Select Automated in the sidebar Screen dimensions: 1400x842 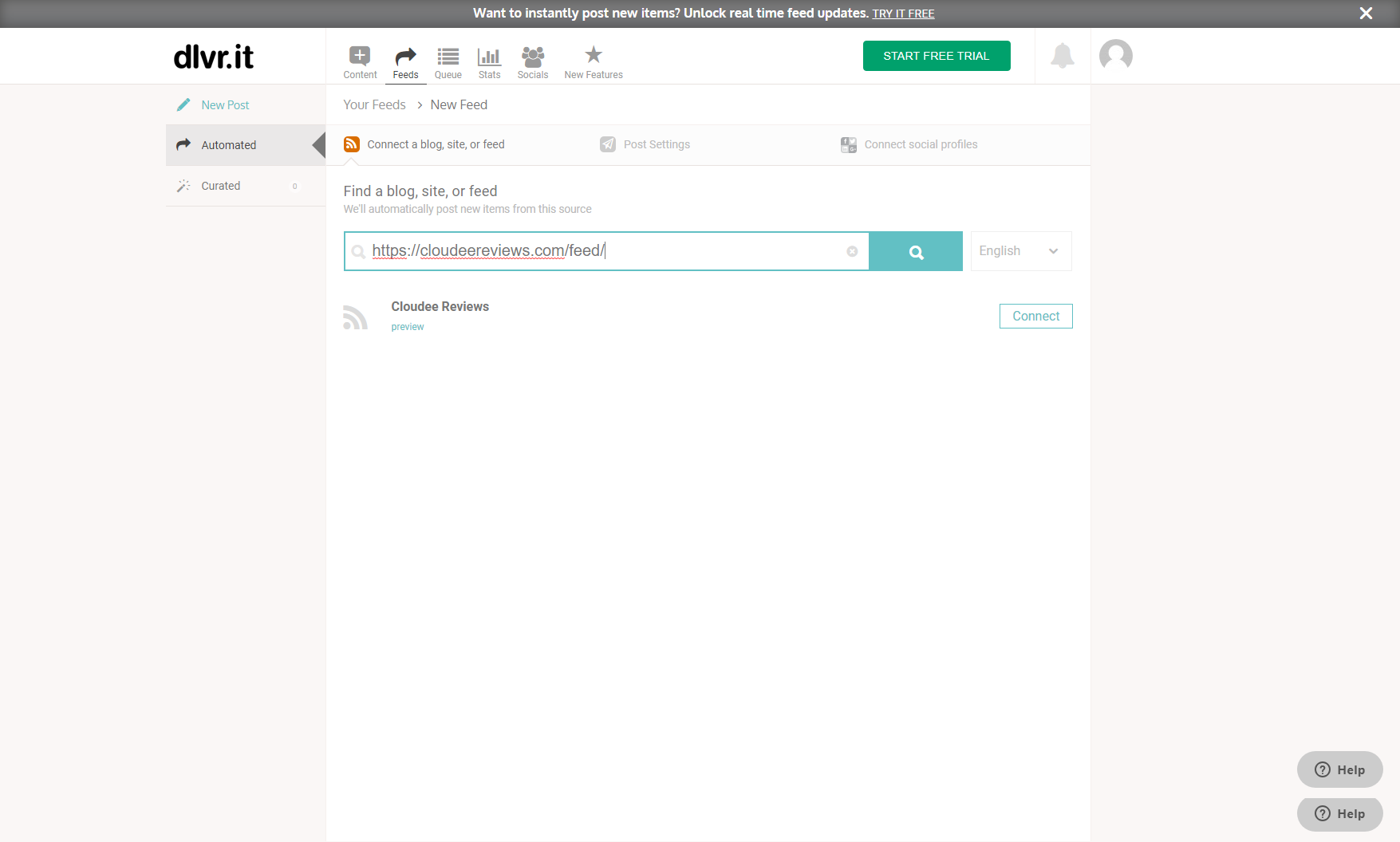click(x=229, y=145)
